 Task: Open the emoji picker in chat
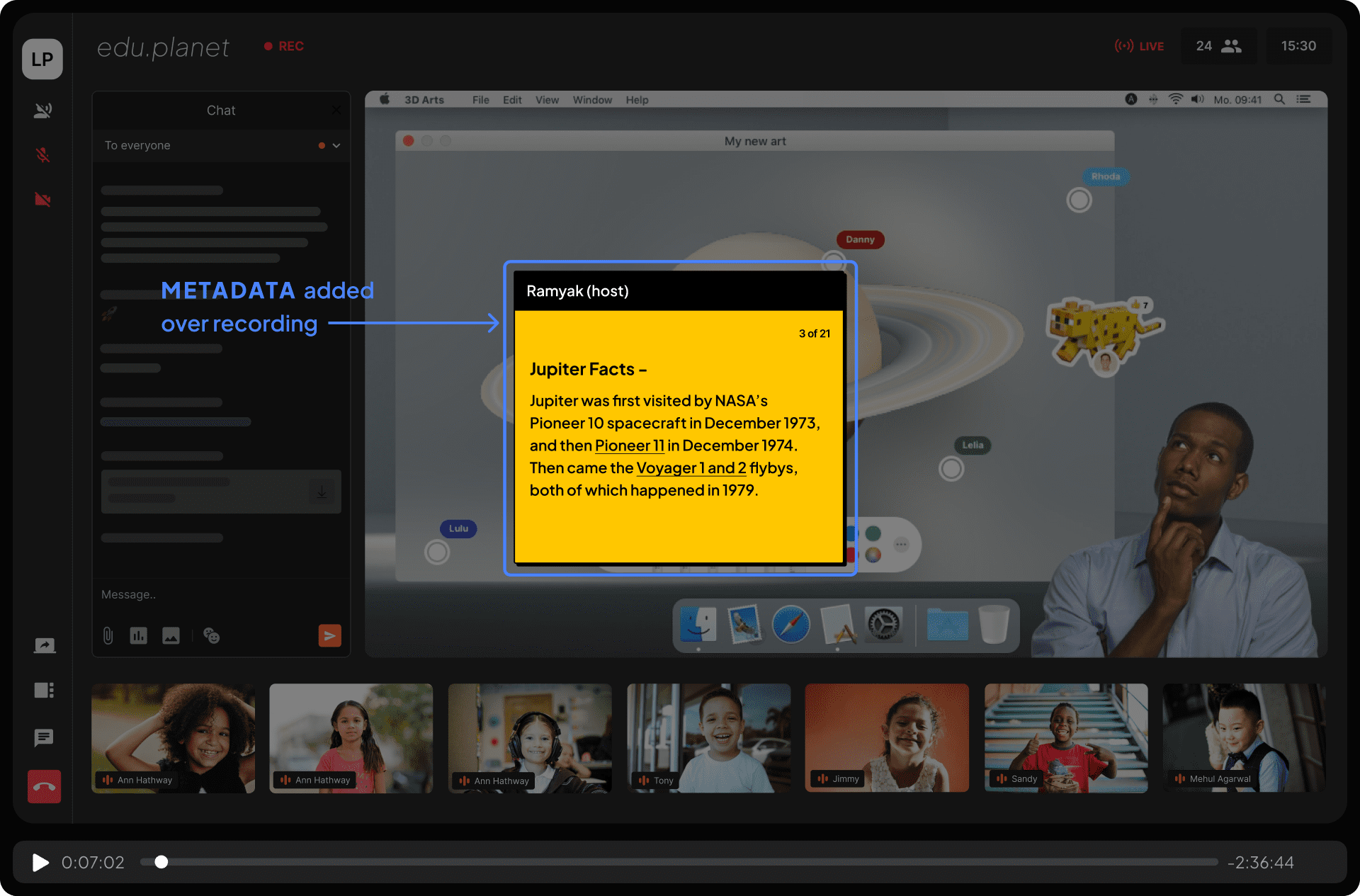(211, 635)
